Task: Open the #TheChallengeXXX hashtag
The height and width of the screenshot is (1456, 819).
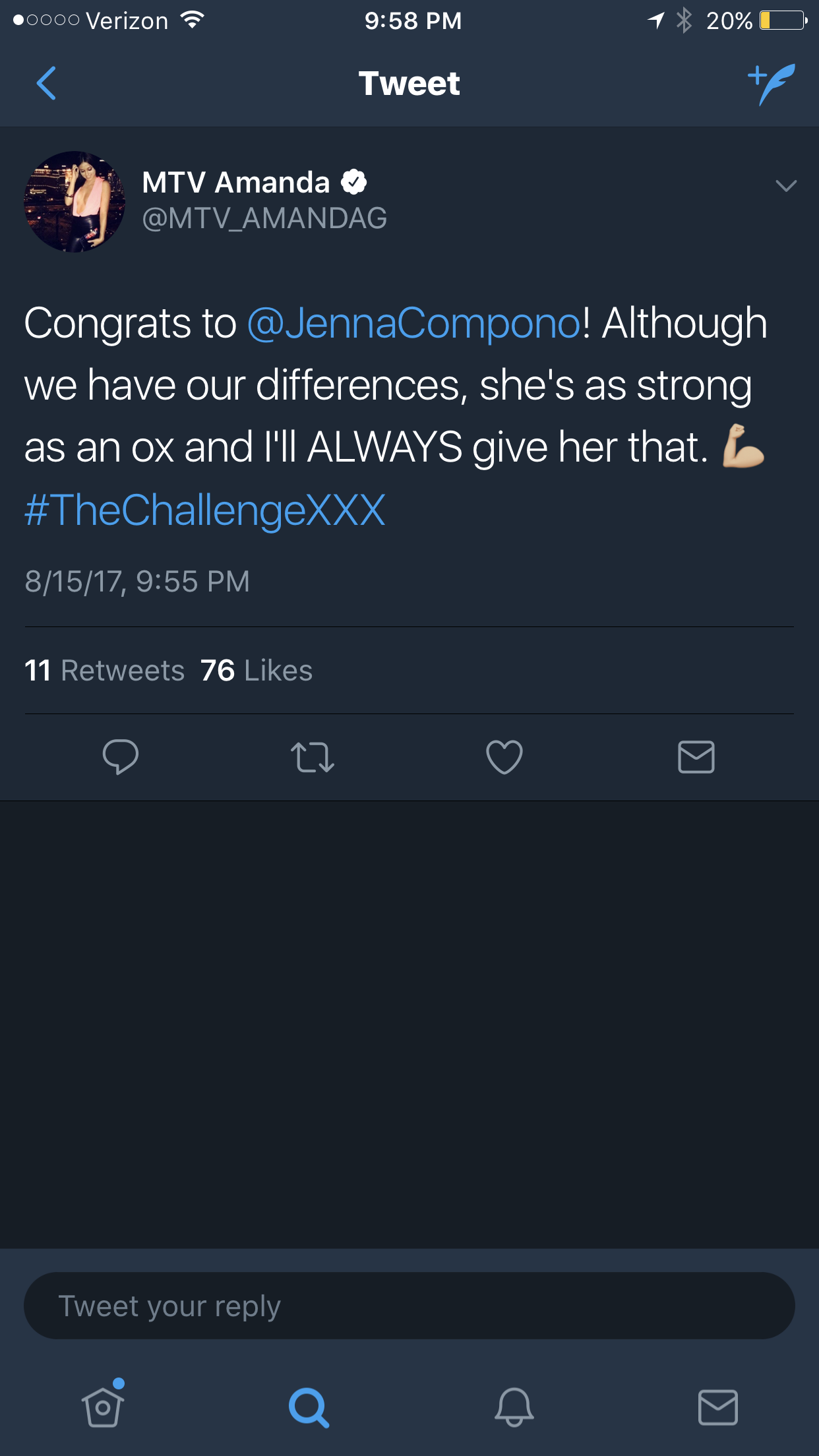Action: tap(205, 510)
